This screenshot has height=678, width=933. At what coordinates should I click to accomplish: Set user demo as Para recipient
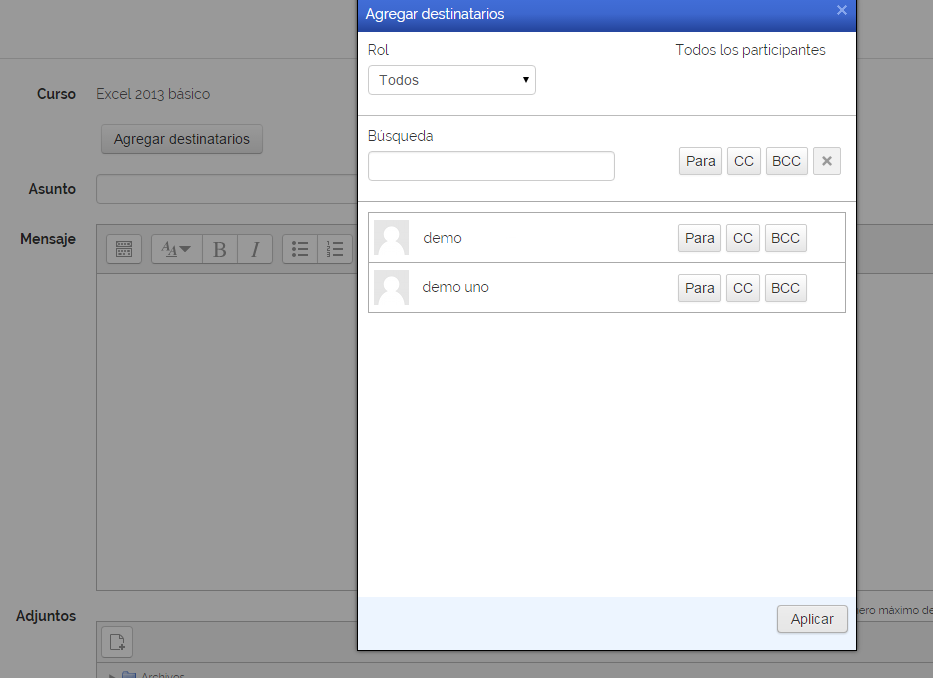point(699,238)
